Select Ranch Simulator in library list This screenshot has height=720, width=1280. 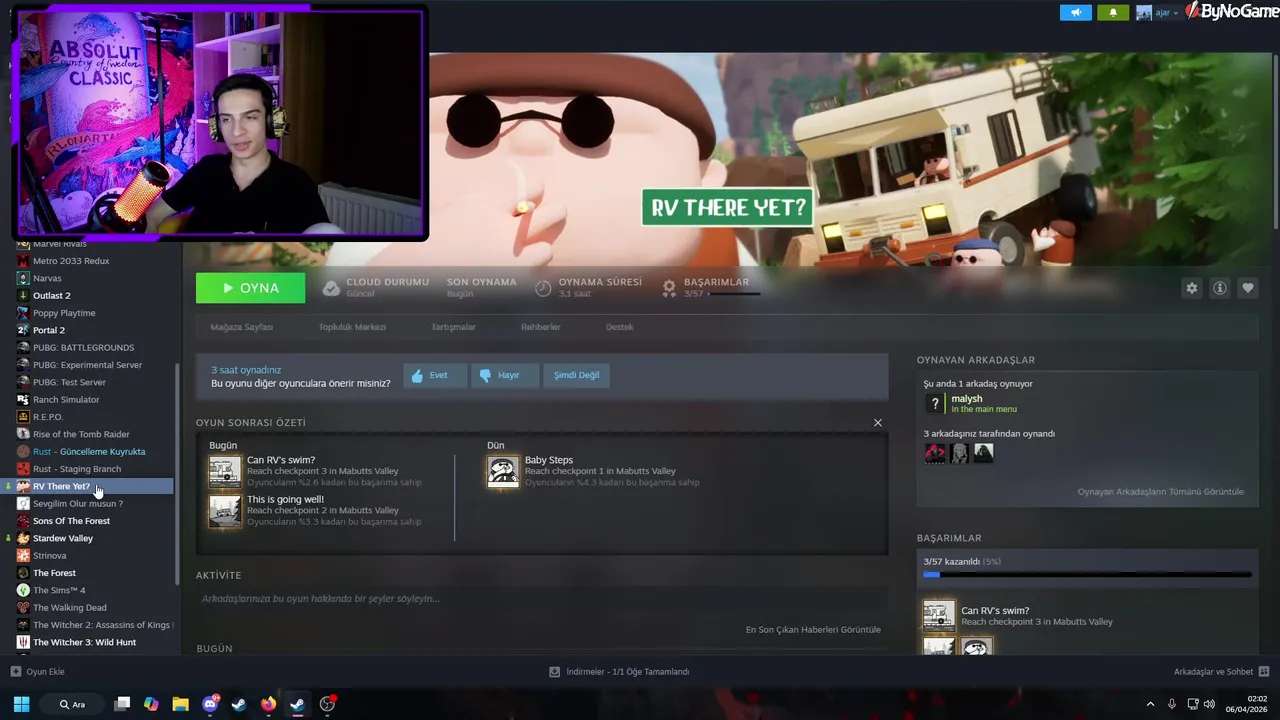pyautogui.click(x=66, y=400)
